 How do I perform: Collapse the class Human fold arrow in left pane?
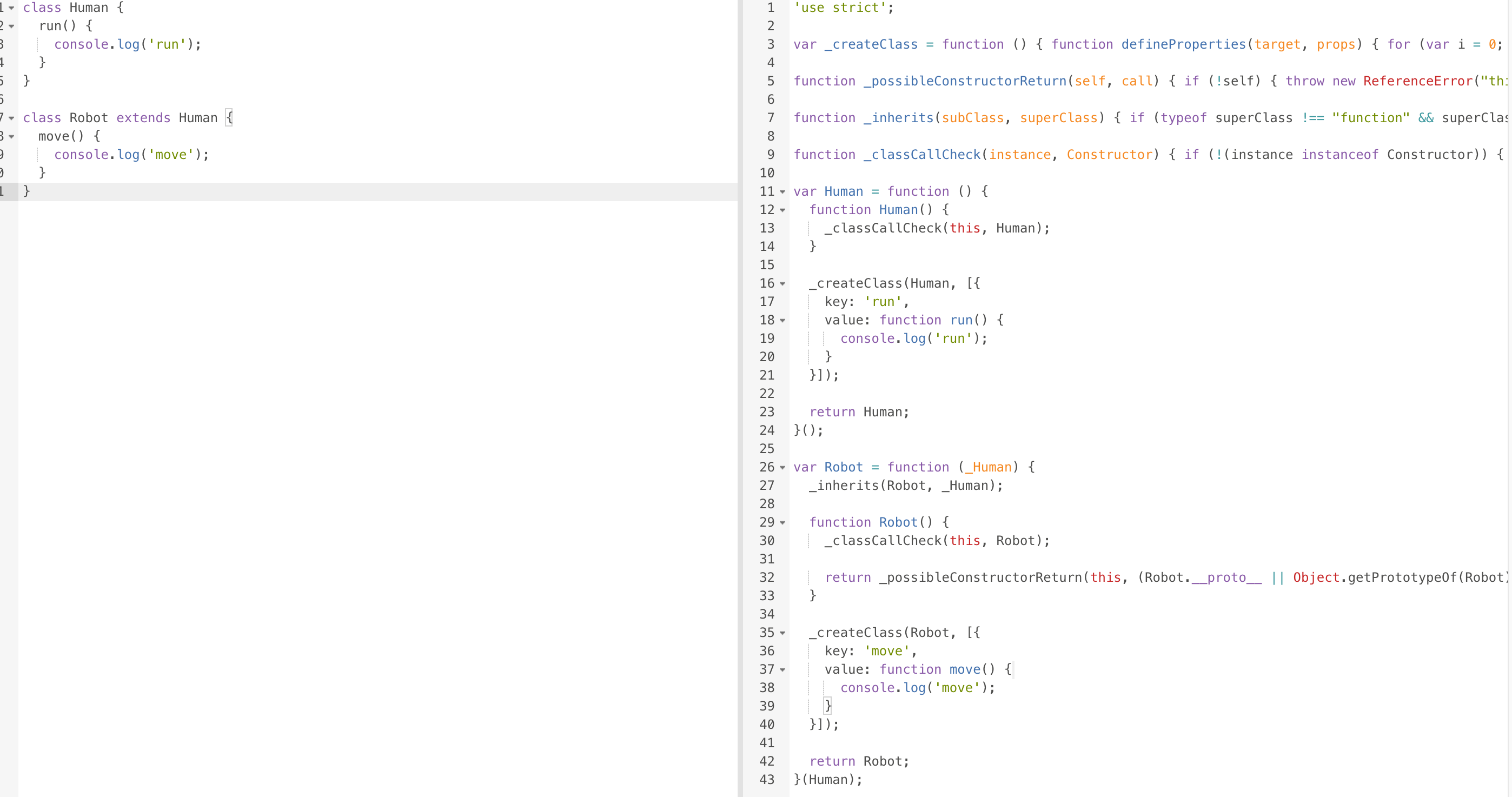11,8
